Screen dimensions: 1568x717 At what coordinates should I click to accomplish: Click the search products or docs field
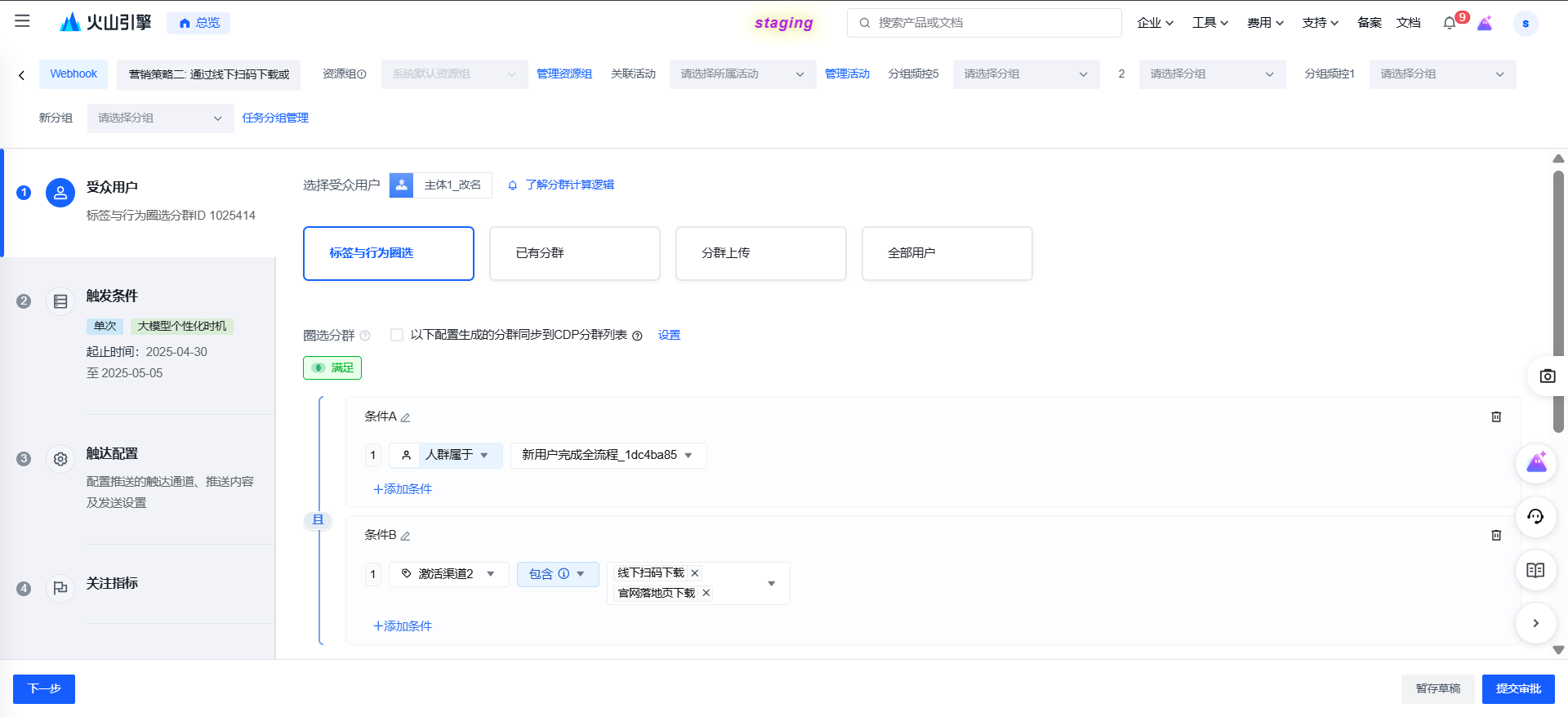984,23
